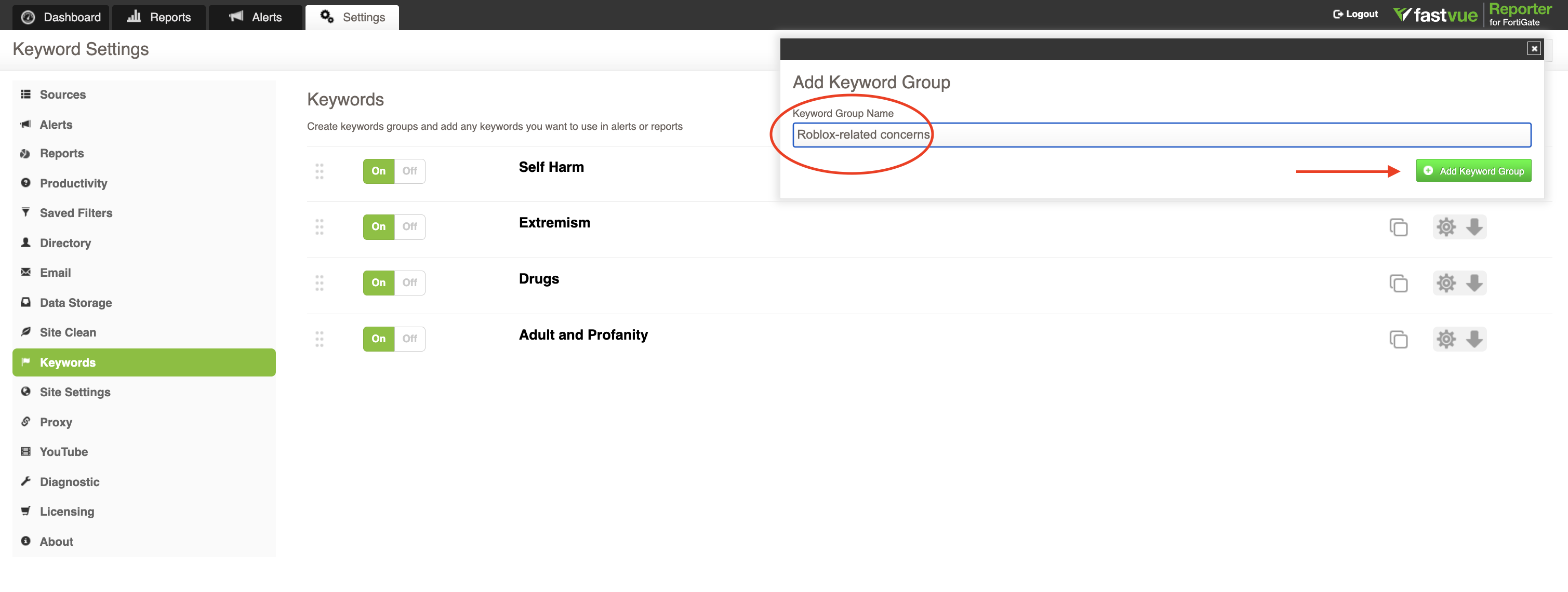Screen dimensions: 1568x592
Task: Open Sources in the settings sidebar
Action: tap(143, 95)
